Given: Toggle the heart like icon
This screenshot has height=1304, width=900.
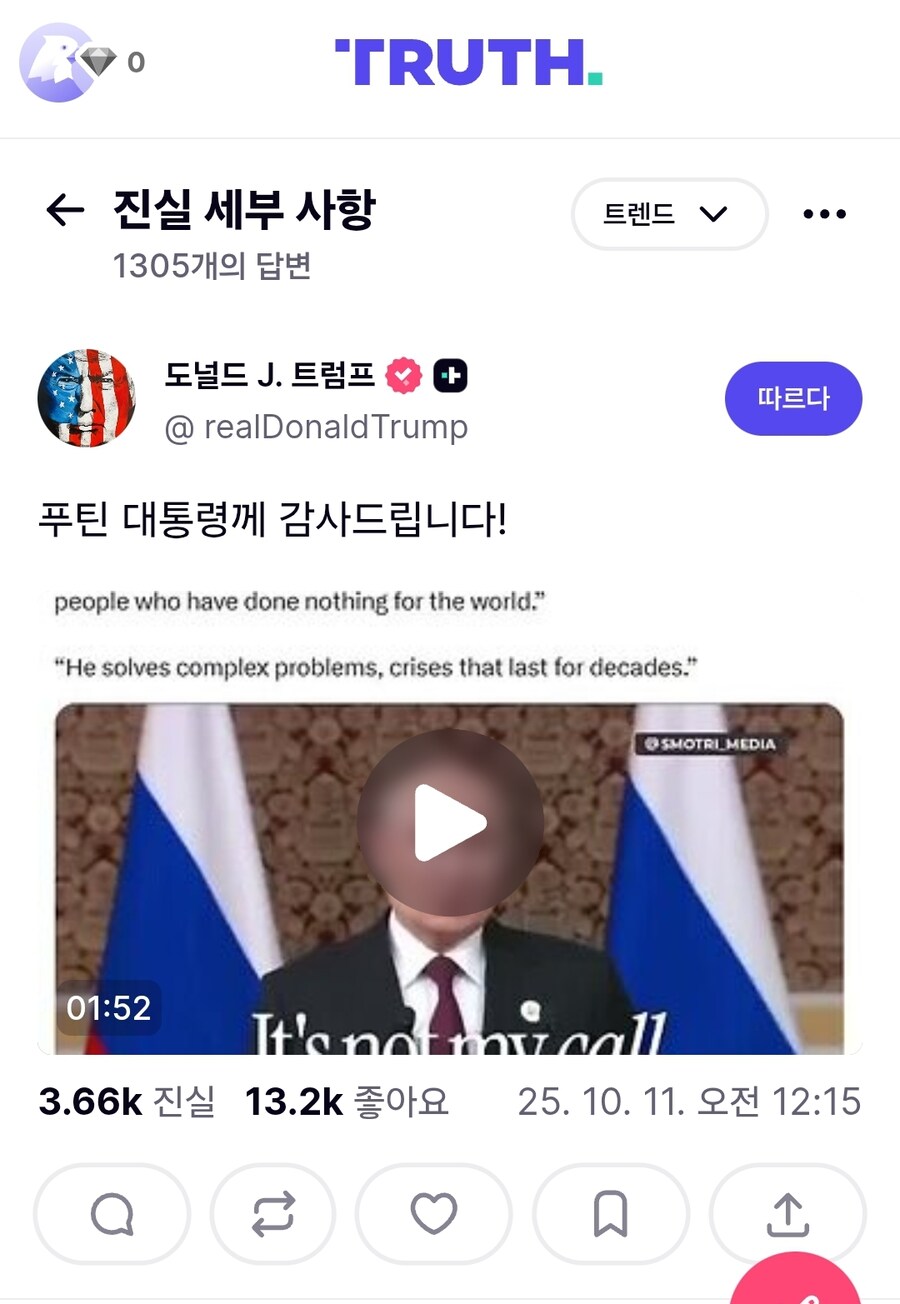Looking at the screenshot, I should (434, 1214).
